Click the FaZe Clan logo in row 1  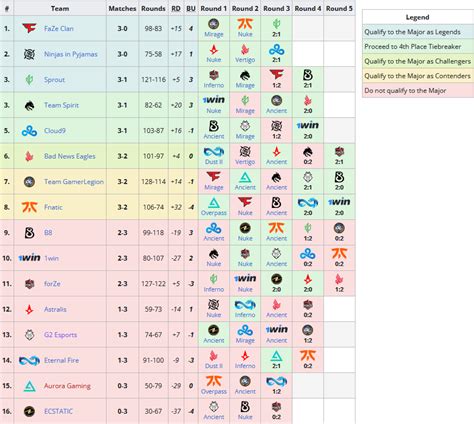pos(29,28)
